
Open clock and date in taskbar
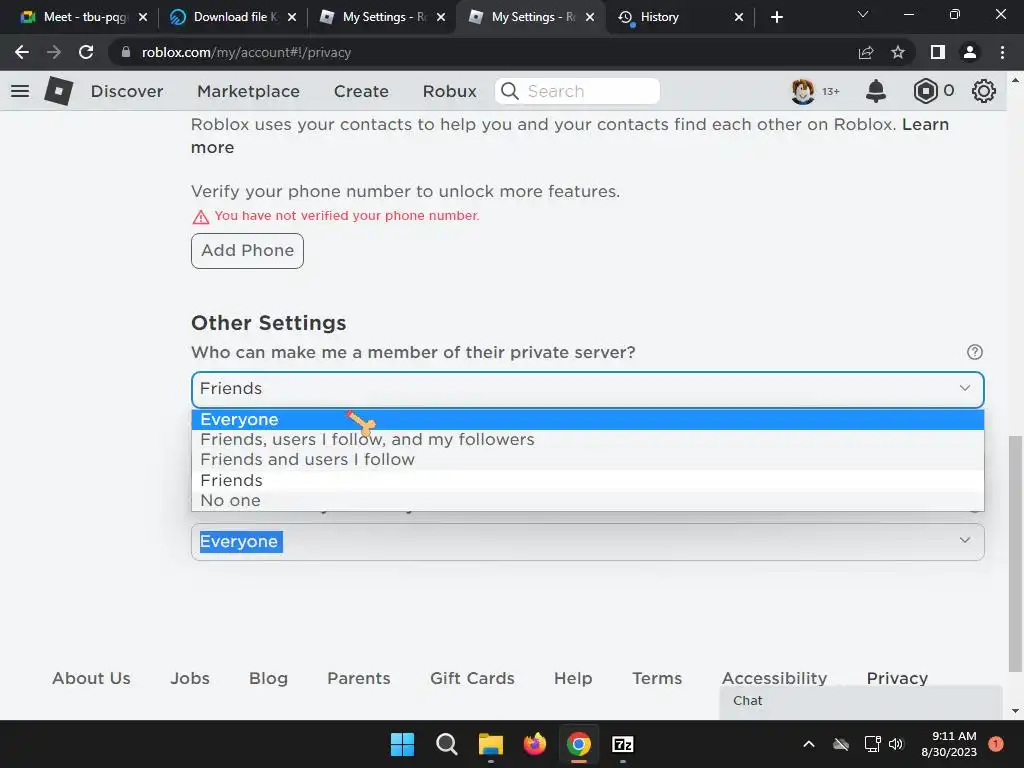click(948, 744)
